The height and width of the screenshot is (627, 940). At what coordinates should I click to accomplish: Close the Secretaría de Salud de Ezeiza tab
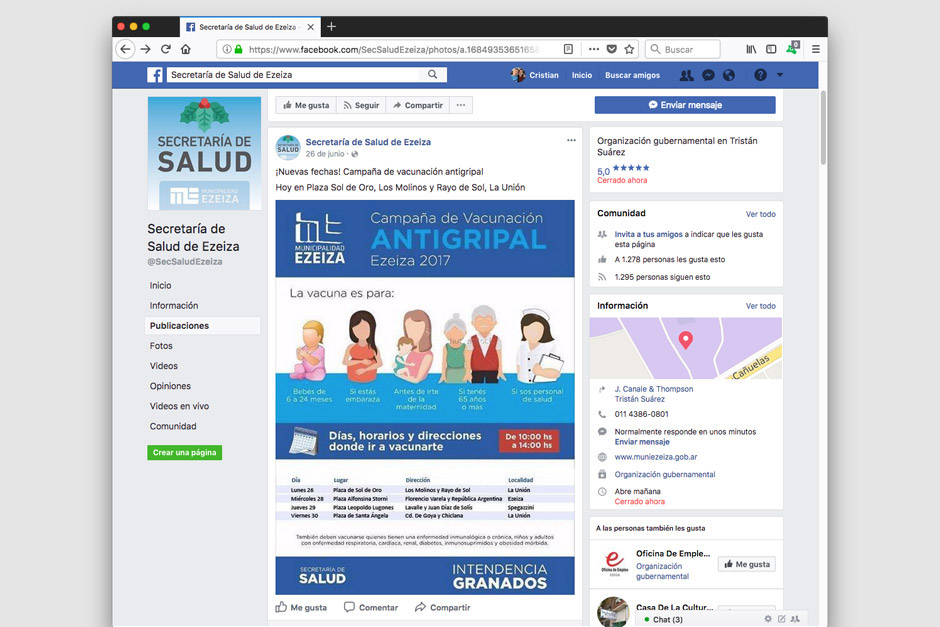(311, 27)
